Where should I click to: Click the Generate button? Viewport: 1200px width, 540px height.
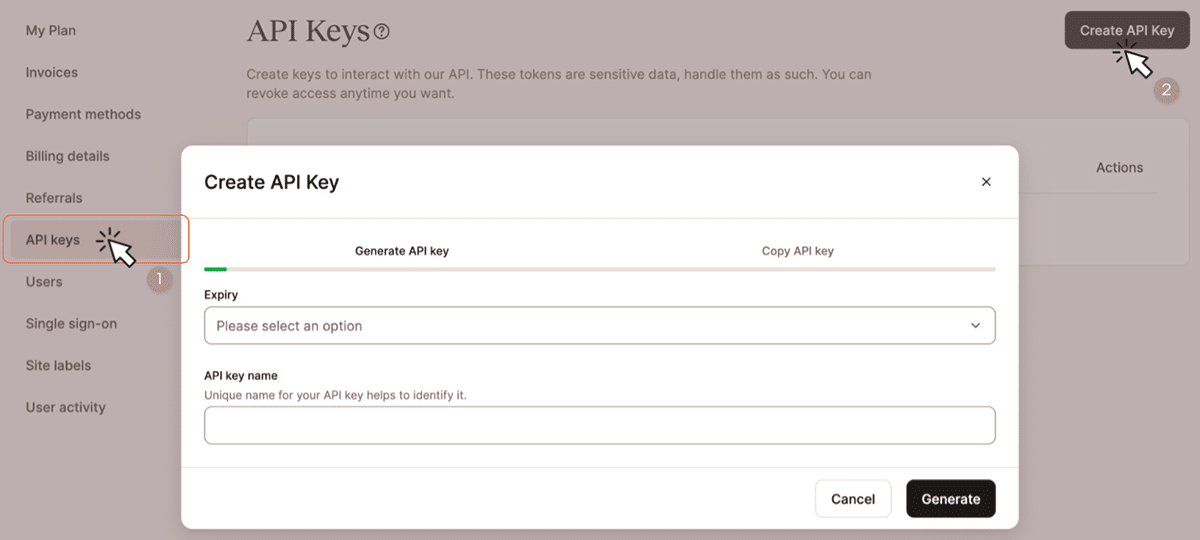[x=951, y=499]
